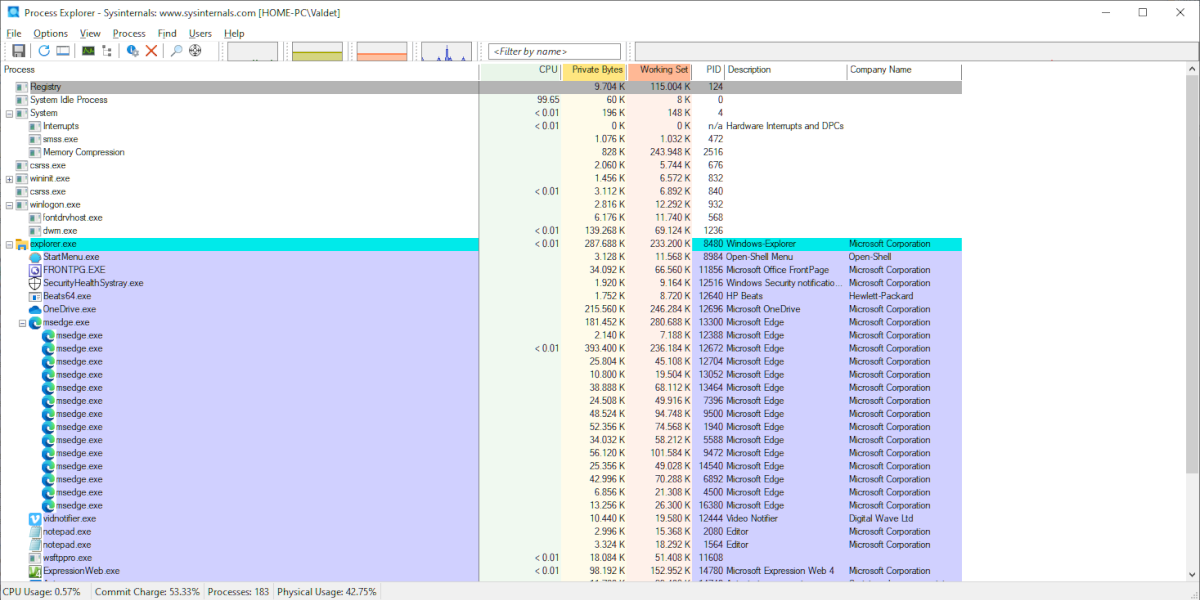1200x600 pixels.
Task: Click the FRONTPG.EXE process icon
Action: [x=35, y=270]
